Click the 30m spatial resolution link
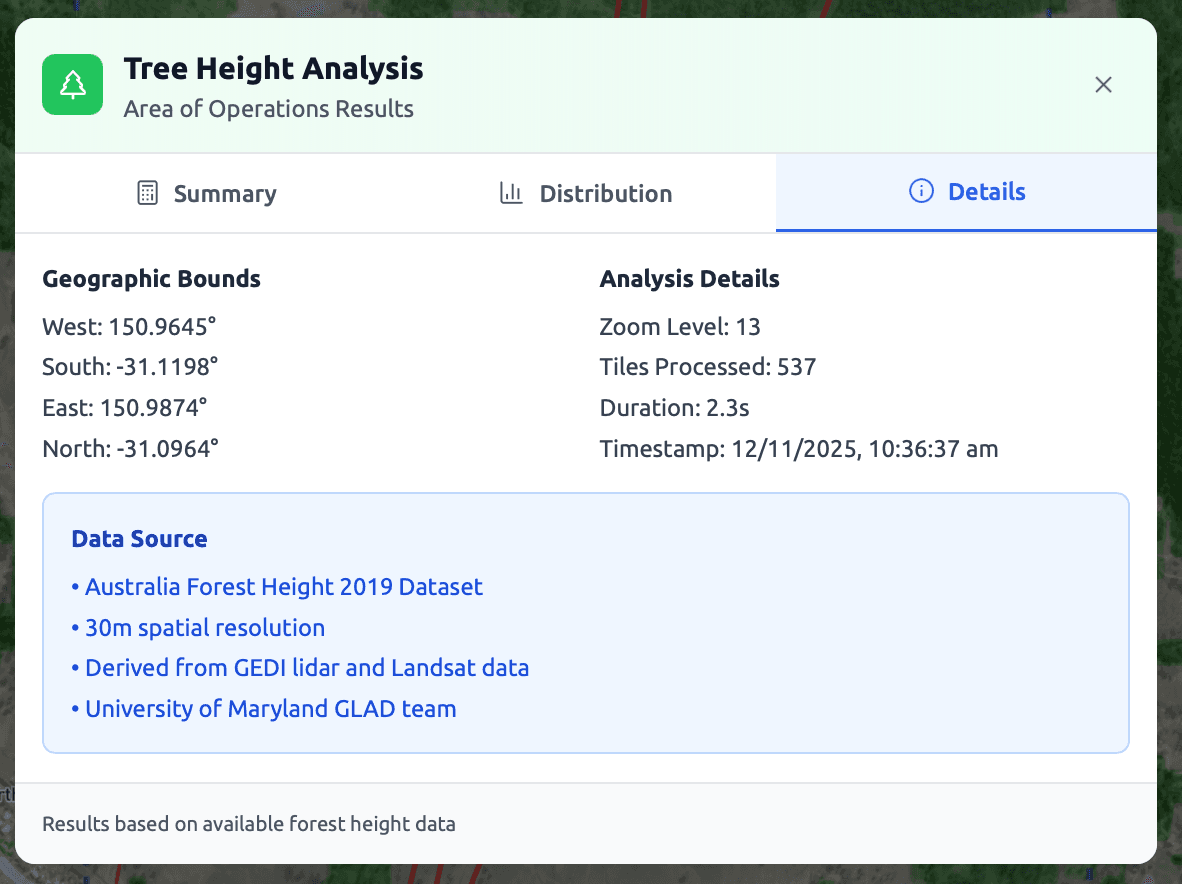The image size is (1182, 884). 204,628
